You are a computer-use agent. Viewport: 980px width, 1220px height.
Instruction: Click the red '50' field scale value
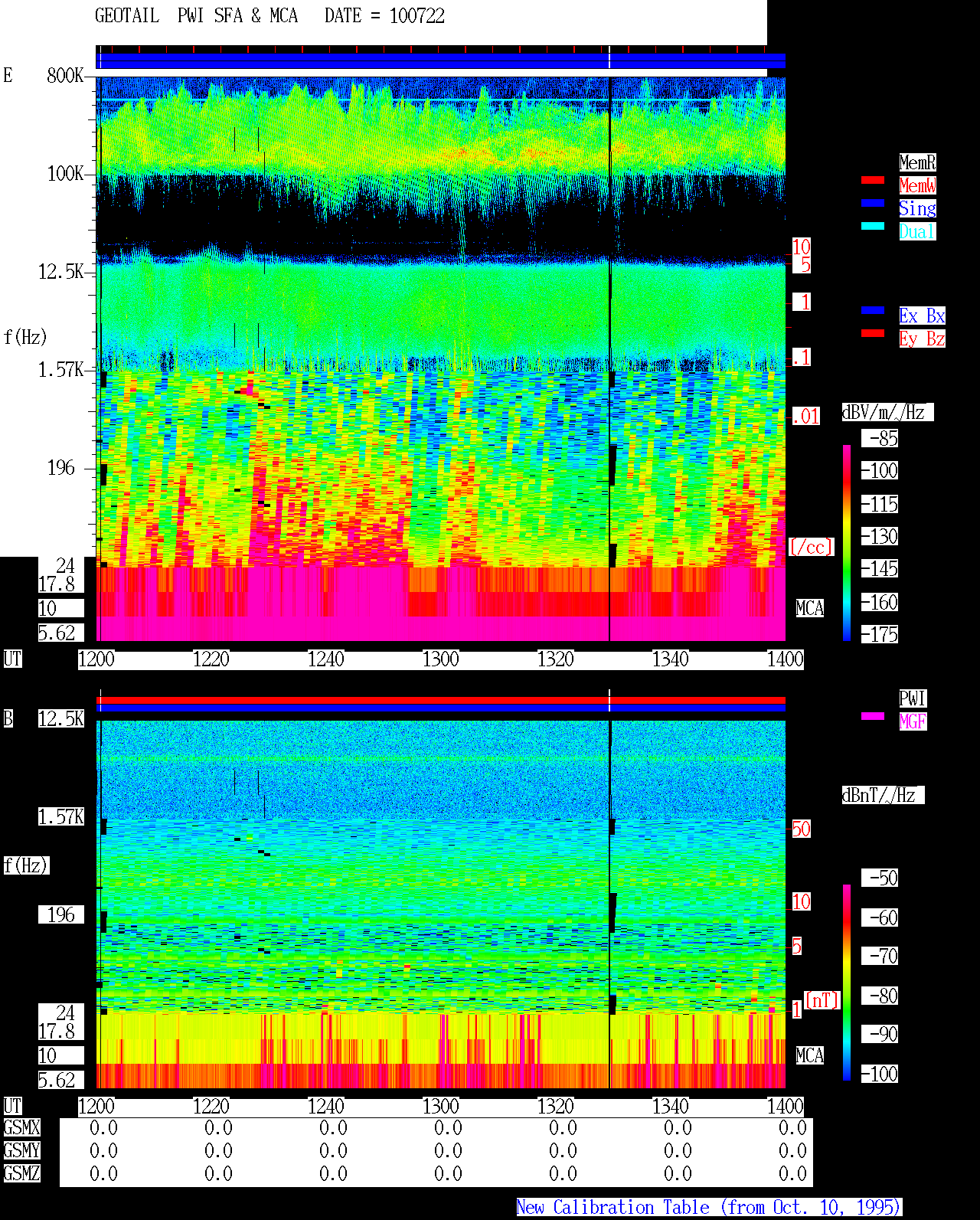[x=801, y=829]
